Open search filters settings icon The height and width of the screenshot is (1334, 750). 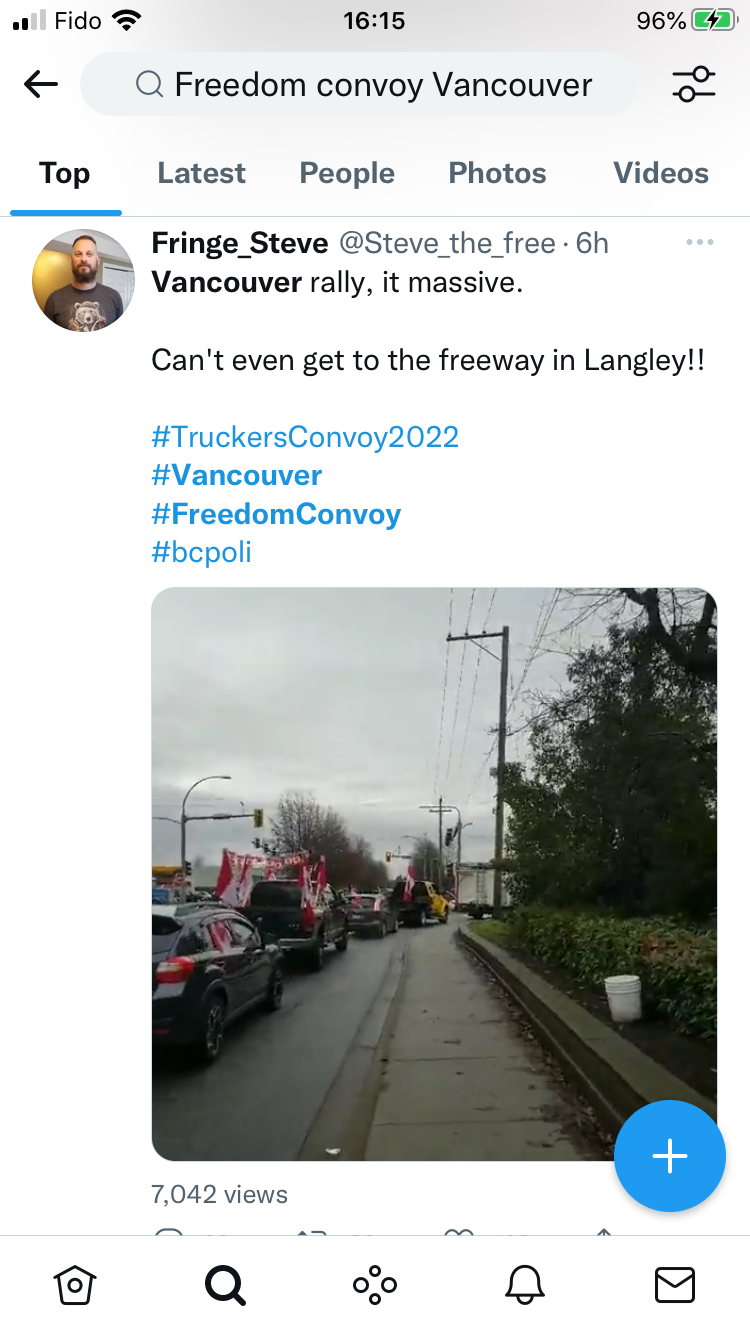694,85
